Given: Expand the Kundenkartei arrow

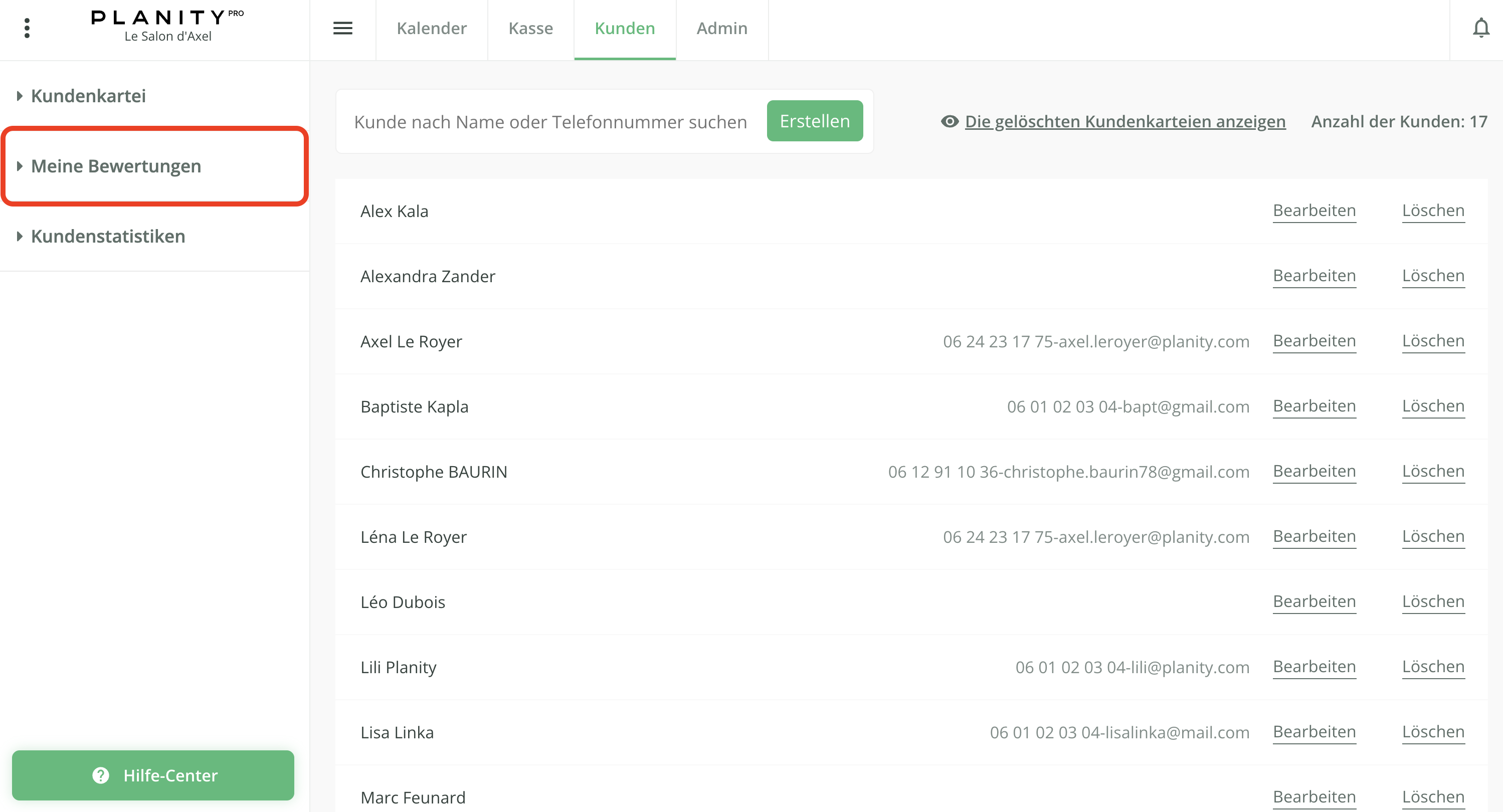Looking at the screenshot, I should 20,96.
